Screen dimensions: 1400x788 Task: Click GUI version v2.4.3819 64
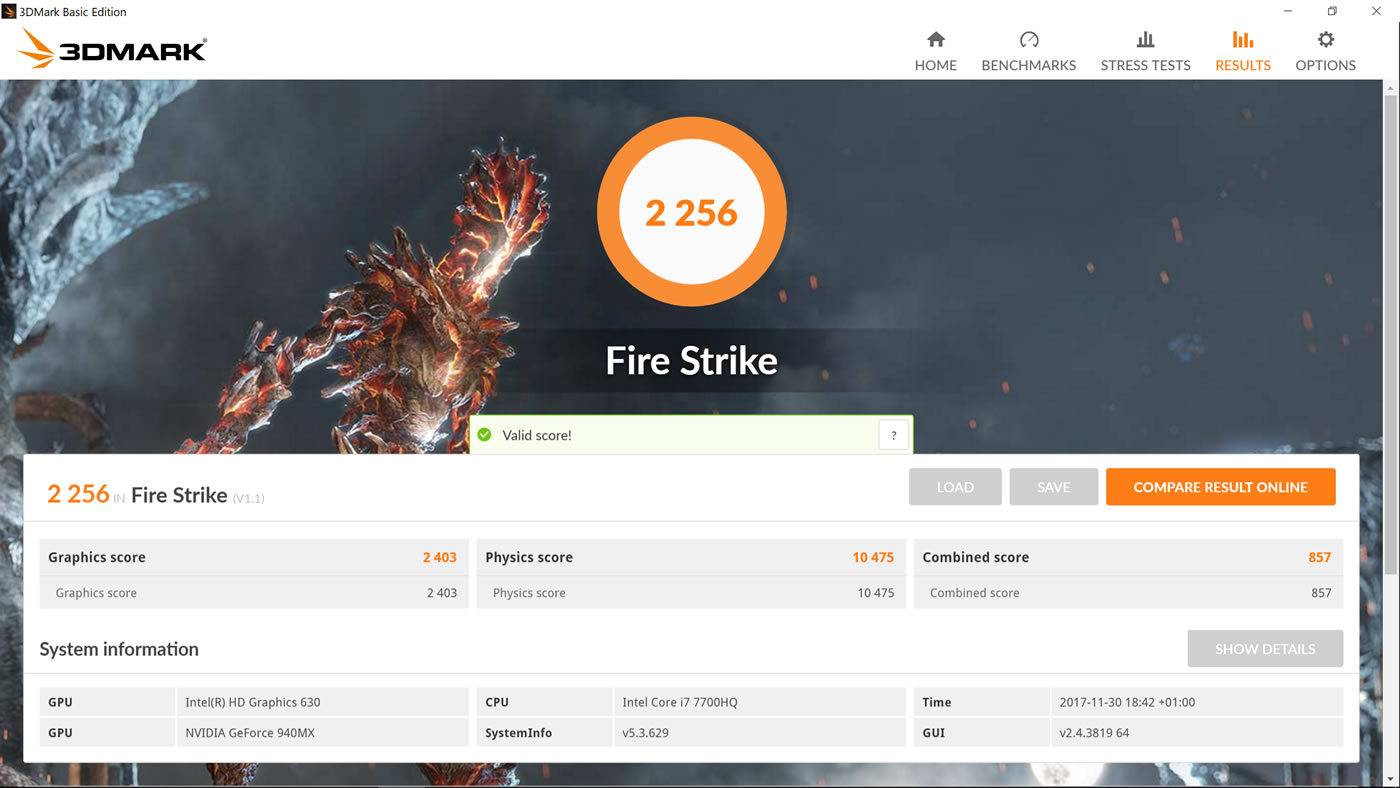[1197, 733]
